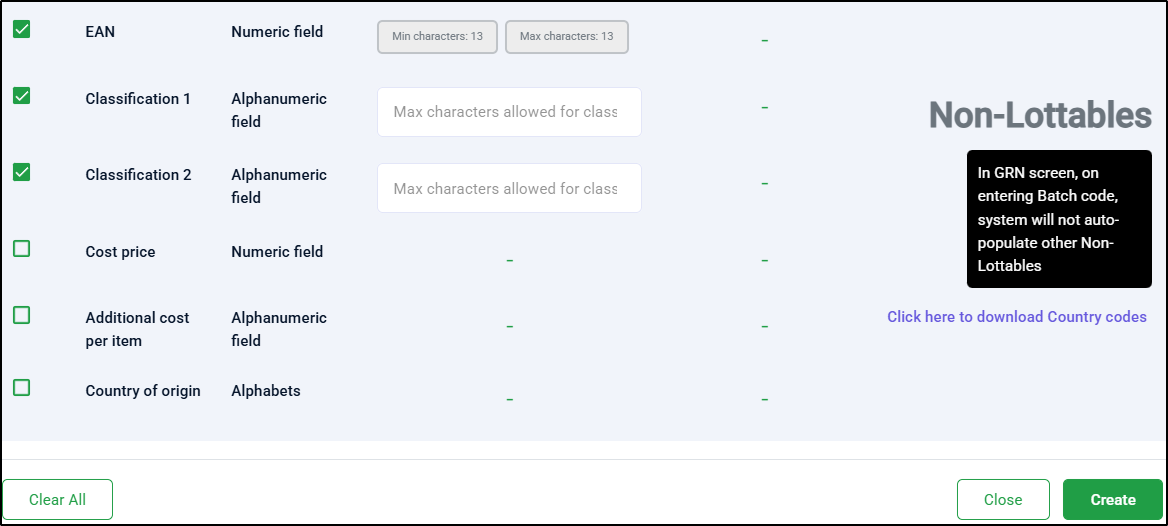
Task: Tick the Additional cost per item checkbox
Action: click(21, 315)
